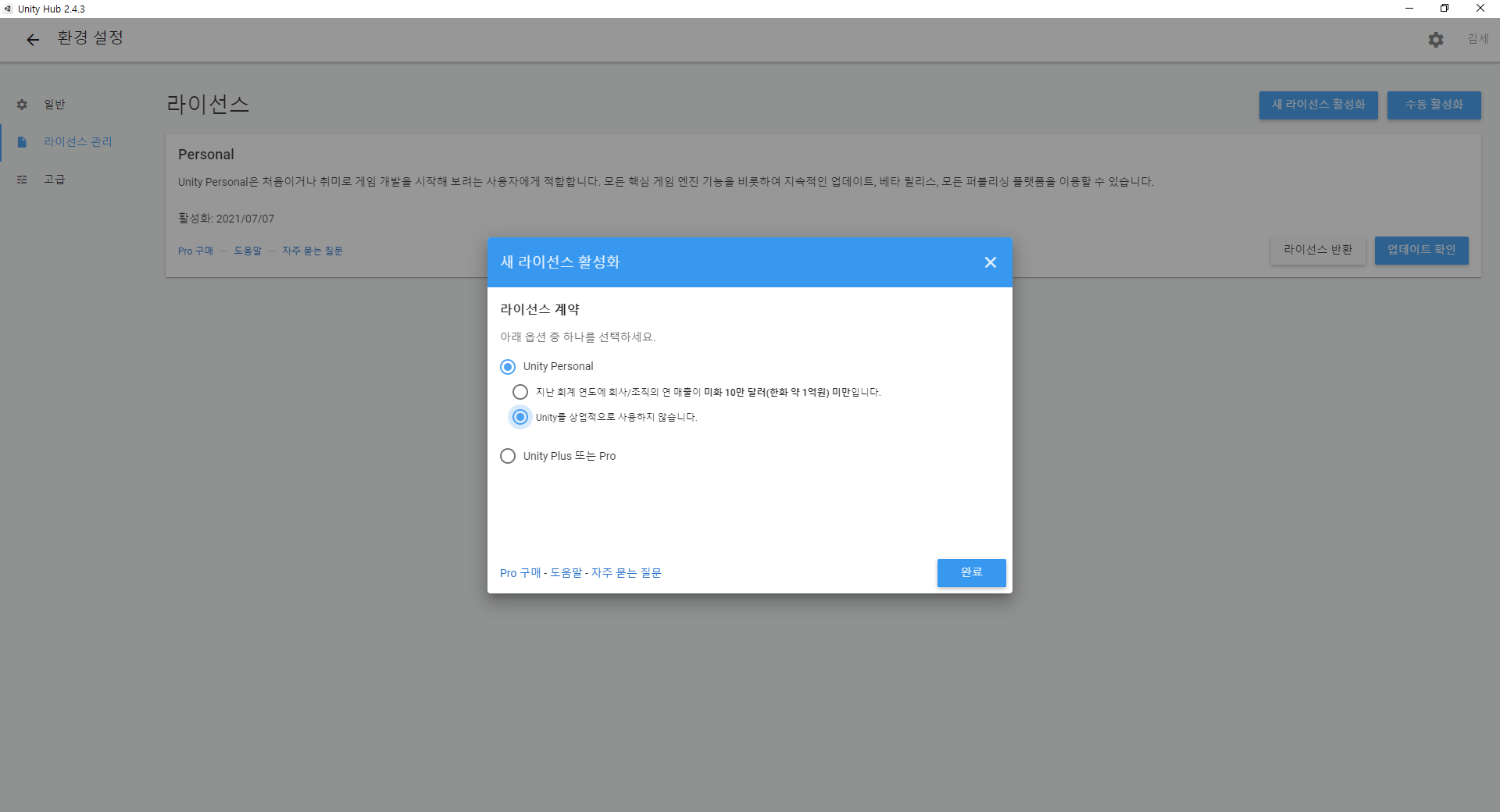The width and height of the screenshot is (1500, 812).
Task: Click the Personal license heading
Action: pyautogui.click(x=206, y=155)
